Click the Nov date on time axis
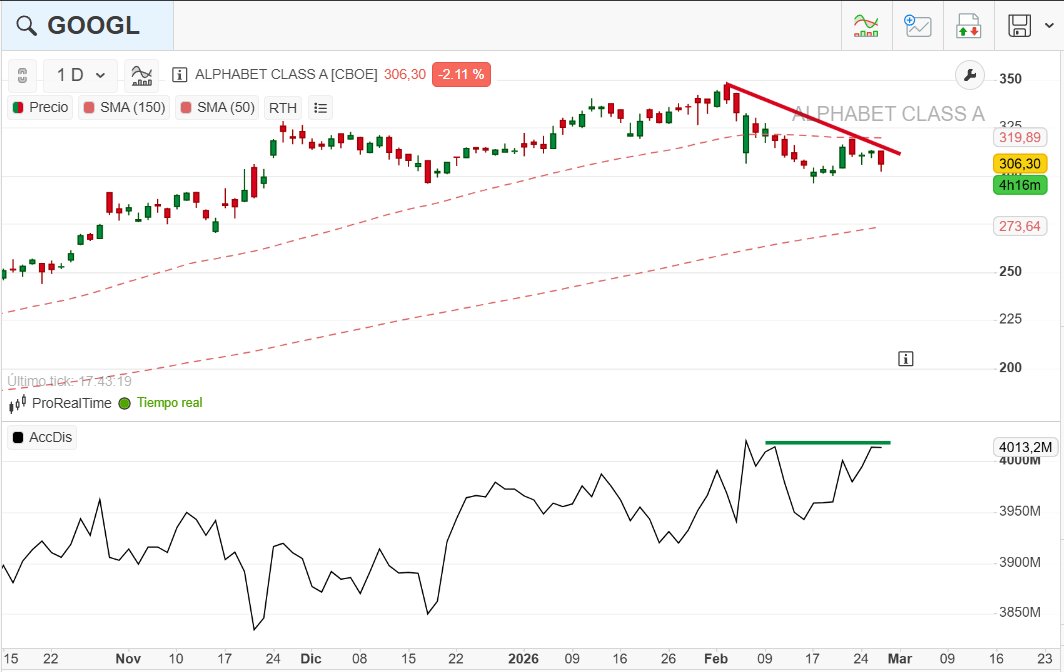This screenshot has height=672, width=1064. [x=128, y=658]
